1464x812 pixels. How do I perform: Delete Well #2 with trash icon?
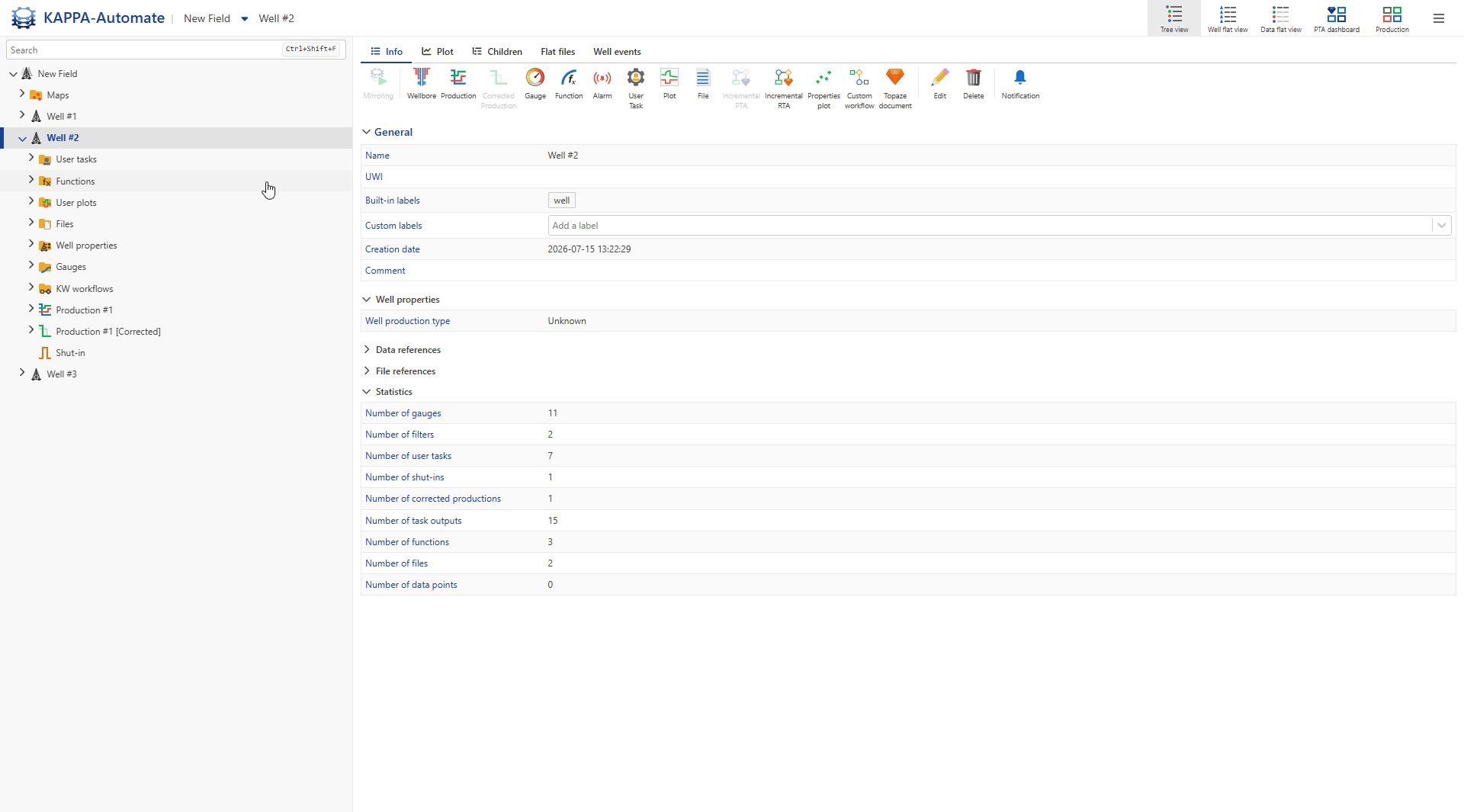click(x=974, y=84)
